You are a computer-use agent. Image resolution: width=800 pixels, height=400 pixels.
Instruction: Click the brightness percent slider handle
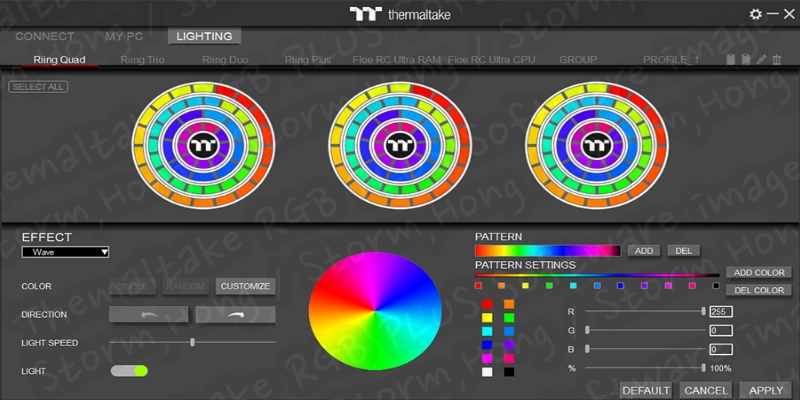point(704,368)
